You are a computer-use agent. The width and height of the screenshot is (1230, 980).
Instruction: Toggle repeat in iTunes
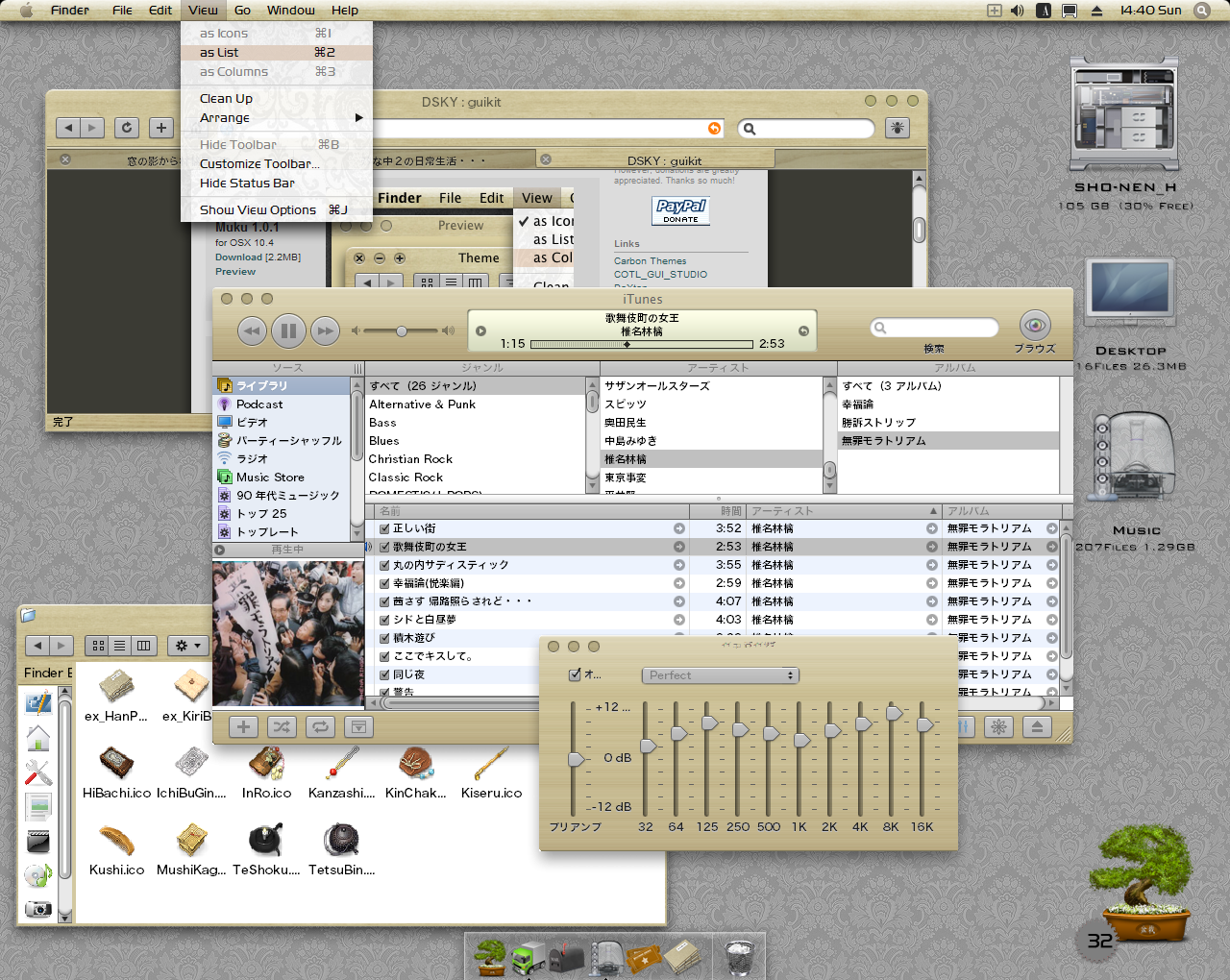click(320, 727)
